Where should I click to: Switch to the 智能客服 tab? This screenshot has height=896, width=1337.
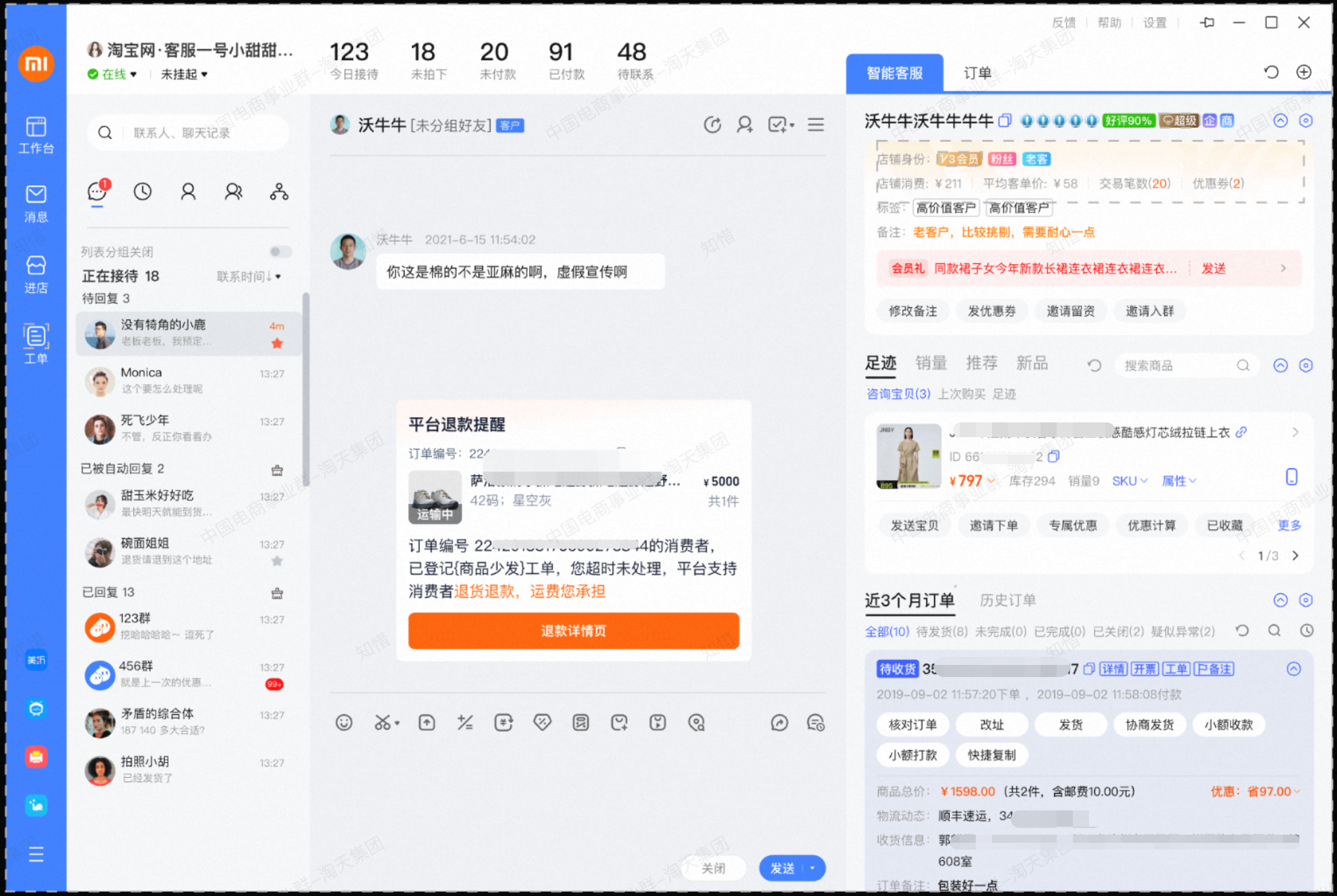pos(894,73)
